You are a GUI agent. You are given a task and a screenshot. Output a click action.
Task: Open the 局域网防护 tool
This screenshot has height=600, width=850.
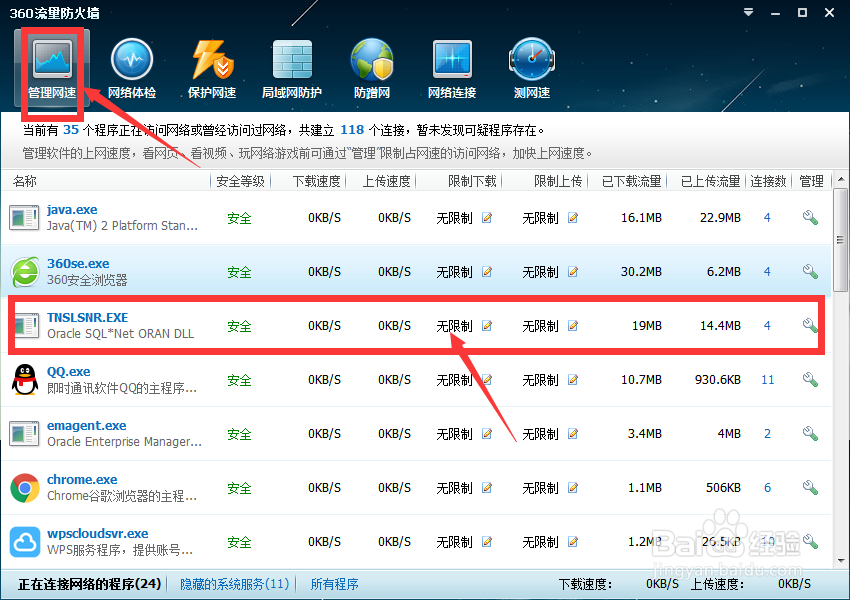click(x=292, y=69)
